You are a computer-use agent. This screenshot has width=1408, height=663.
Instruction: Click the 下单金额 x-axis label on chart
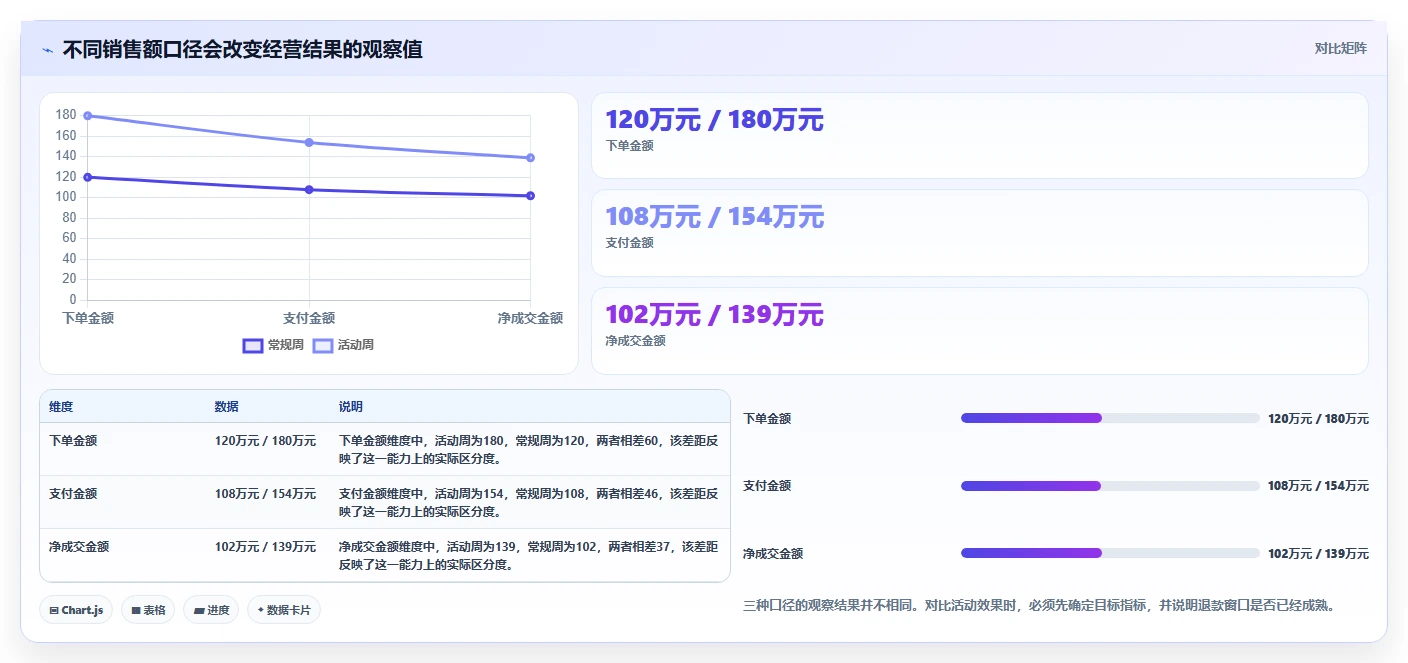coord(88,318)
